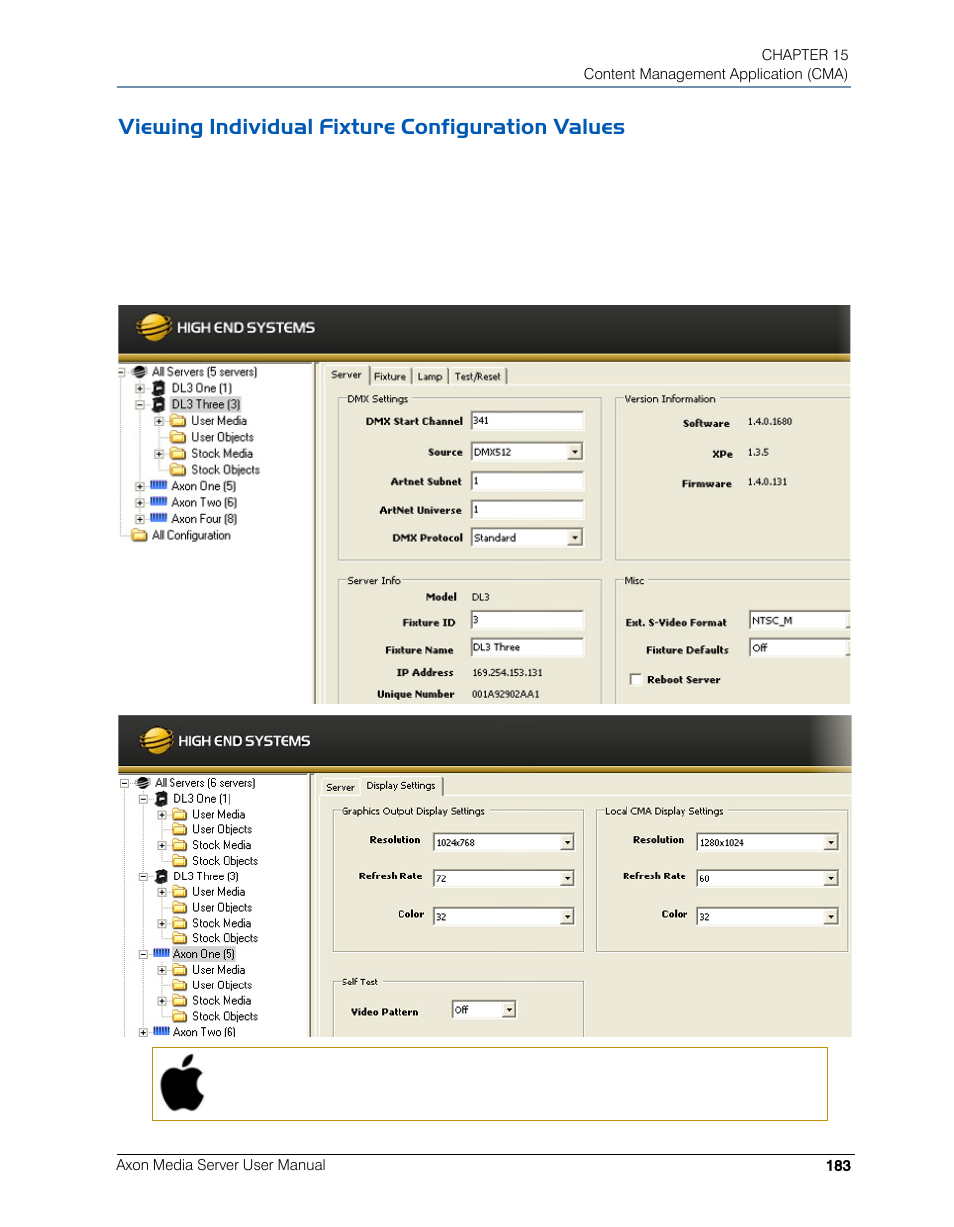Select Stock Media under lower DL3 Three
The height and width of the screenshot is (1227, 954).
click(x=222, y=923)
